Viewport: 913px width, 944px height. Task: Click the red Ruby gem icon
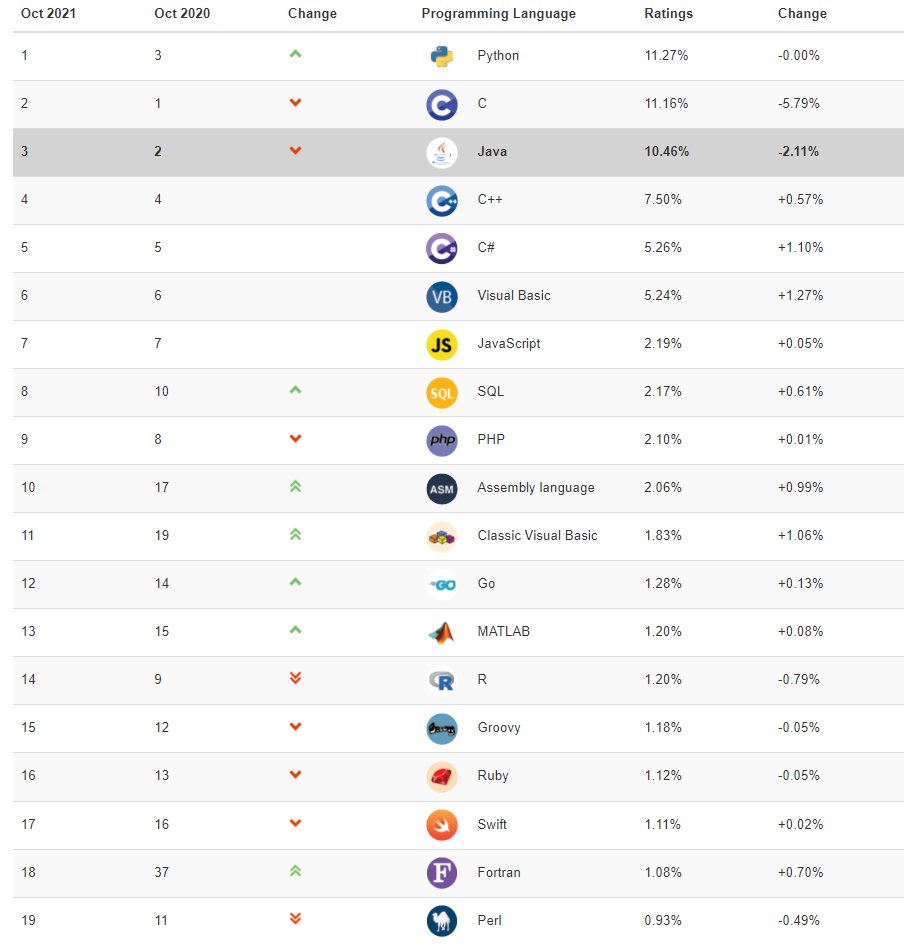point(442,776)
